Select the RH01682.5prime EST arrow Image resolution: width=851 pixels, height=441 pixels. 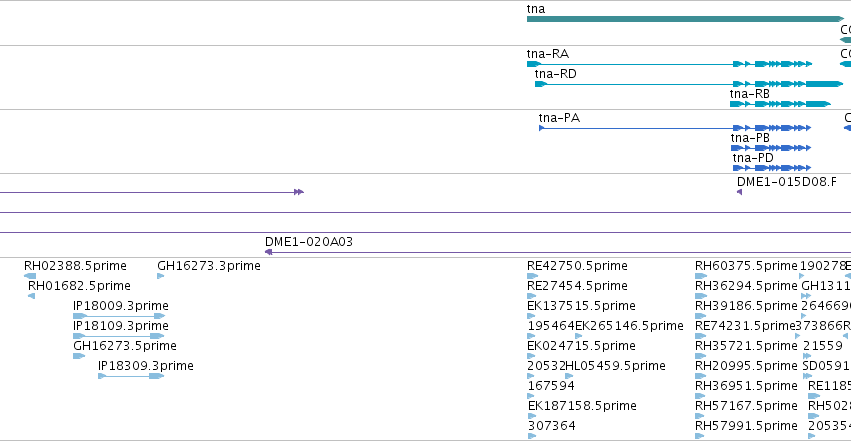coord(31,296)
